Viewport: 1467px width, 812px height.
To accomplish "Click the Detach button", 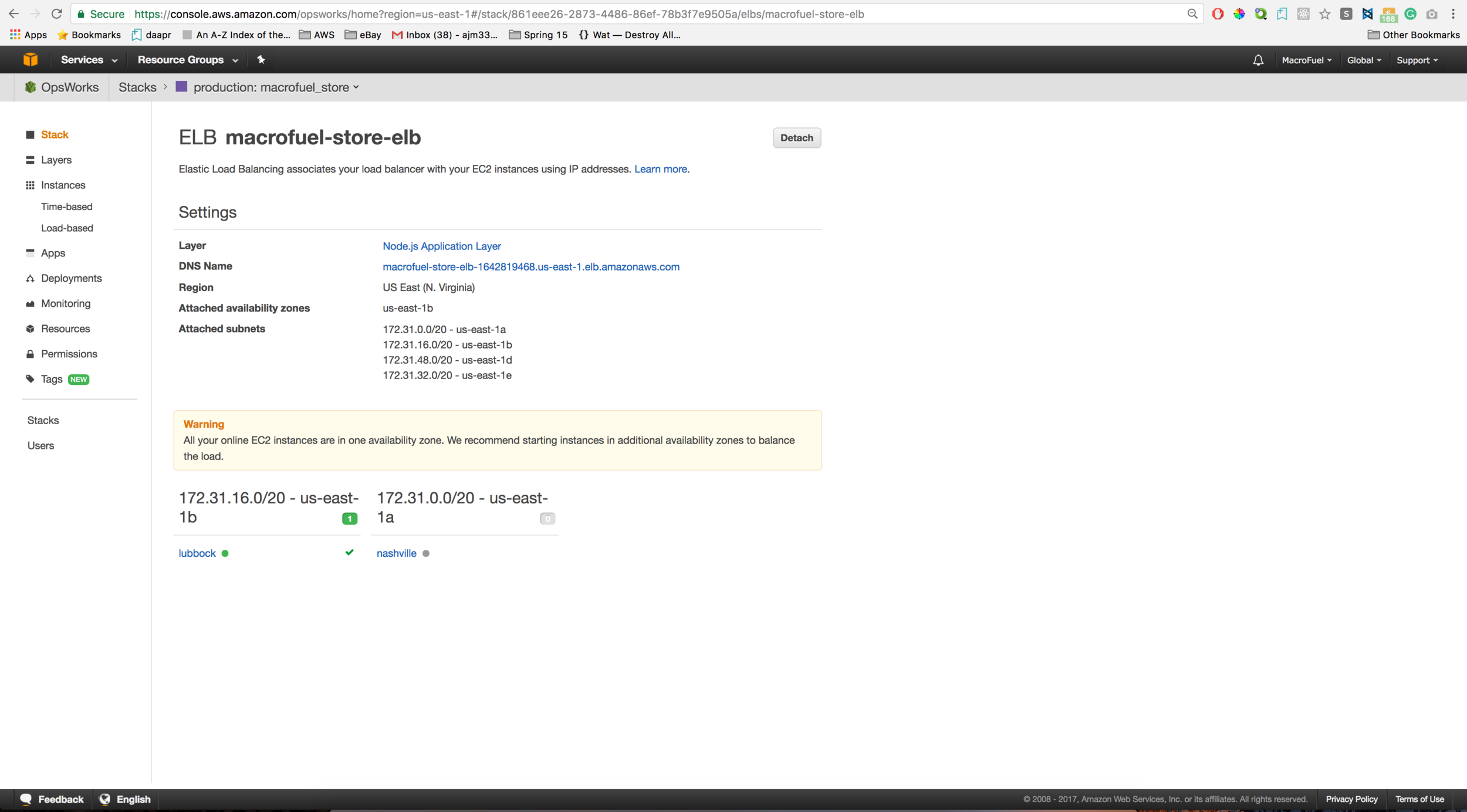I will [796, 138].
